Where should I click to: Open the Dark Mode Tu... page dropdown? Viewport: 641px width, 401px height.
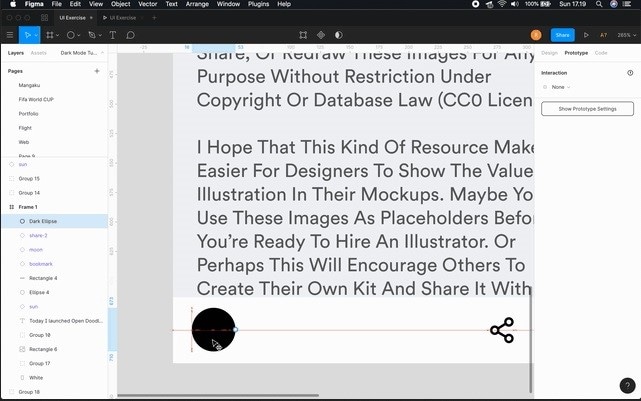(82, 53)
